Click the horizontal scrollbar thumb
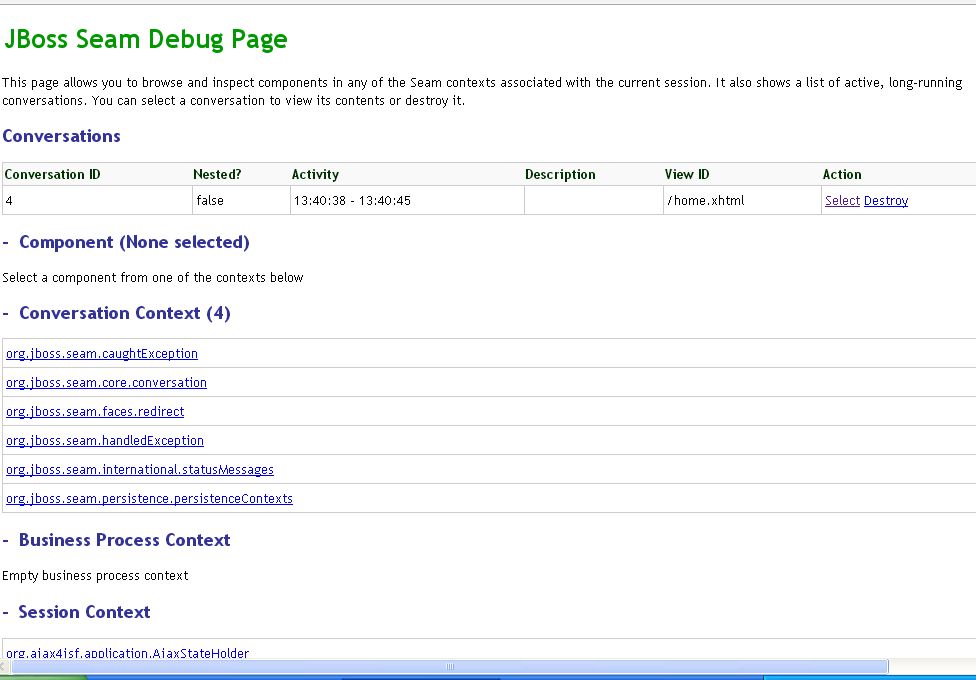 click(450, 666)
